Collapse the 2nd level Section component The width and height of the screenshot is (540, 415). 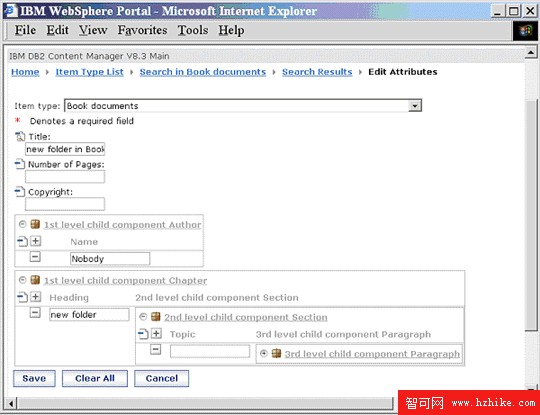(143, 317)
